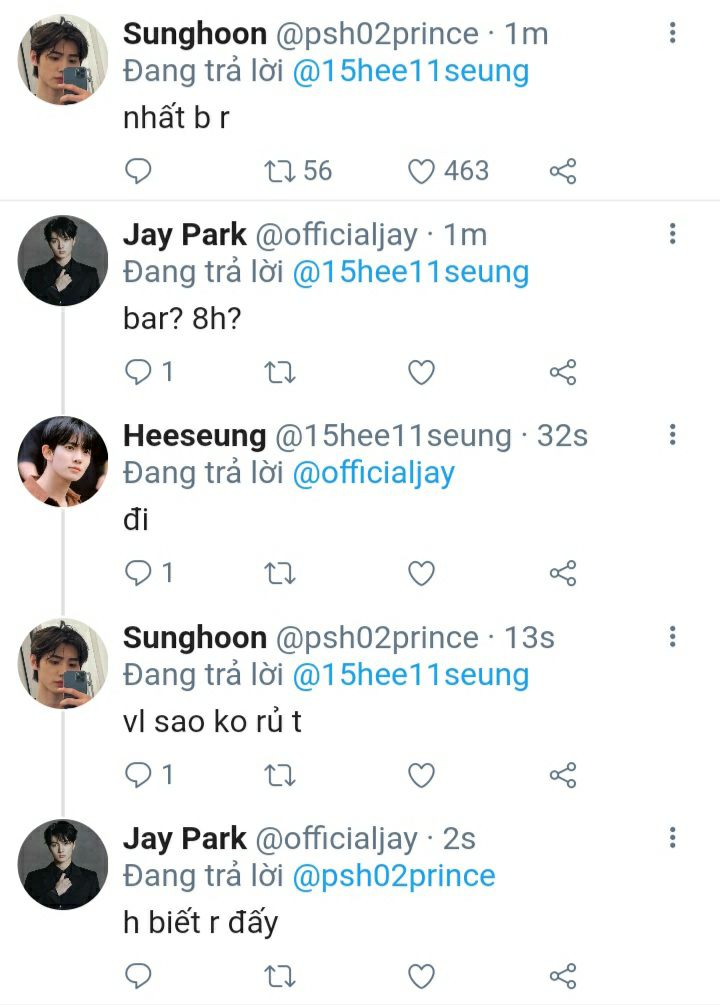Open Heeseung's profile picture
720x1005 pixels.
tap(63, 460)
